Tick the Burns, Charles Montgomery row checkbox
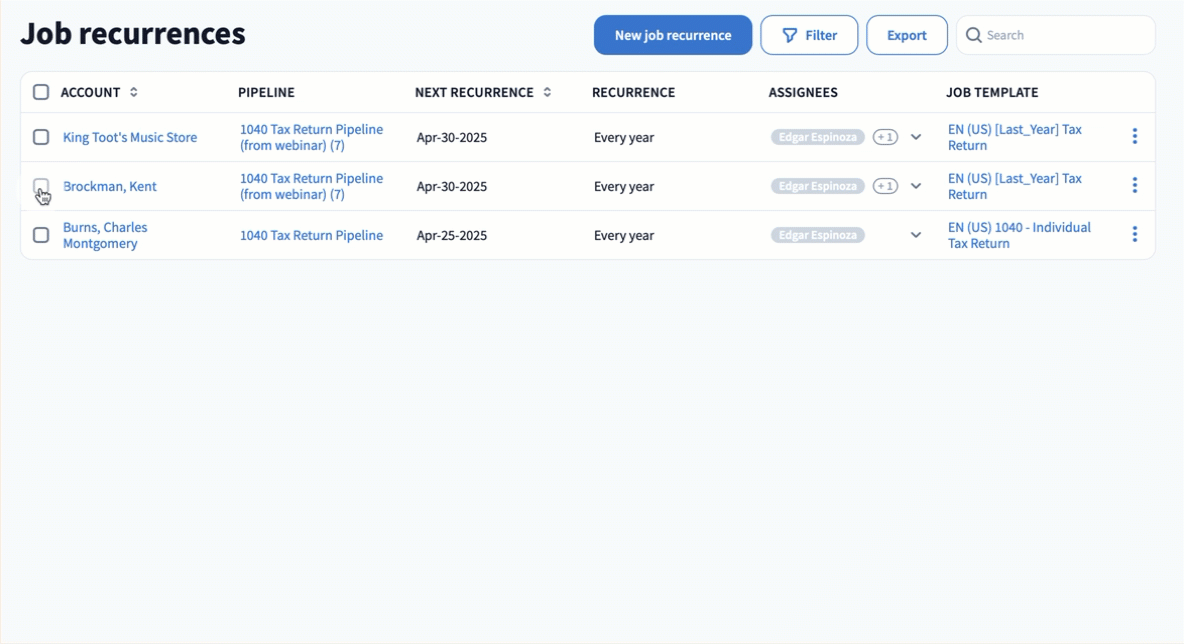Screen dimensions: 1184x644 click(x=41, y=235)
